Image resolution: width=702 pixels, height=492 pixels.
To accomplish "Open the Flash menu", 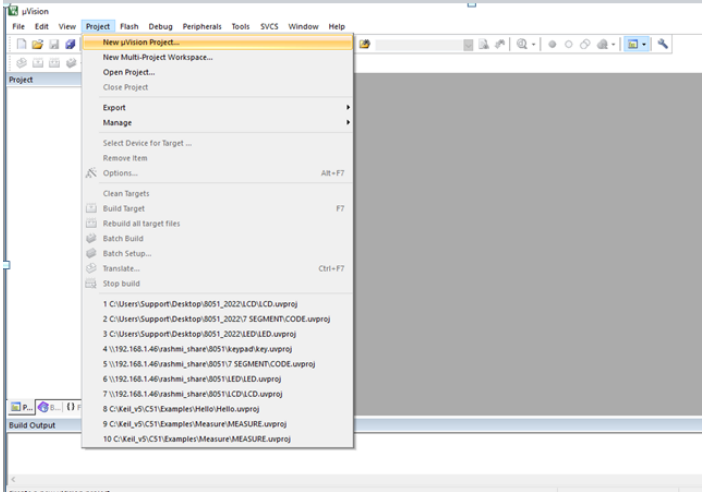I will [x=129, y=26].
